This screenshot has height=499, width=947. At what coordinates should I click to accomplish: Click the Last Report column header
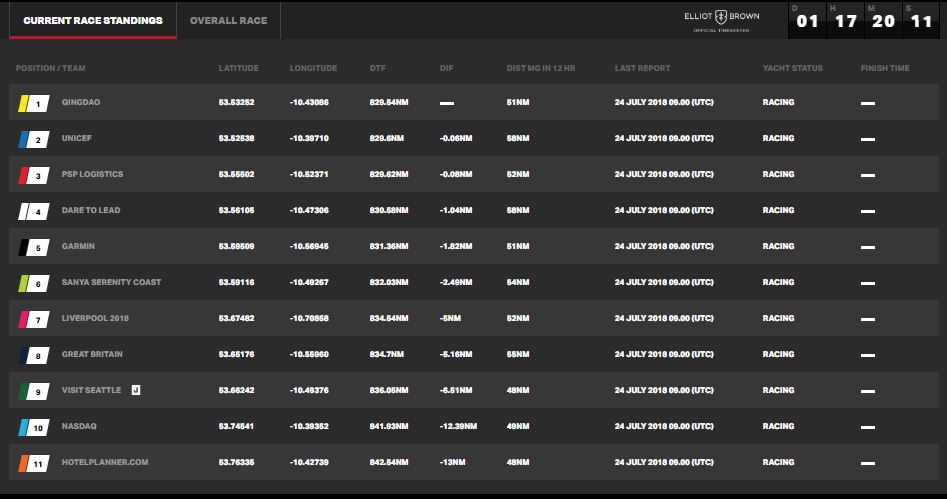click(x=643, y=68)
